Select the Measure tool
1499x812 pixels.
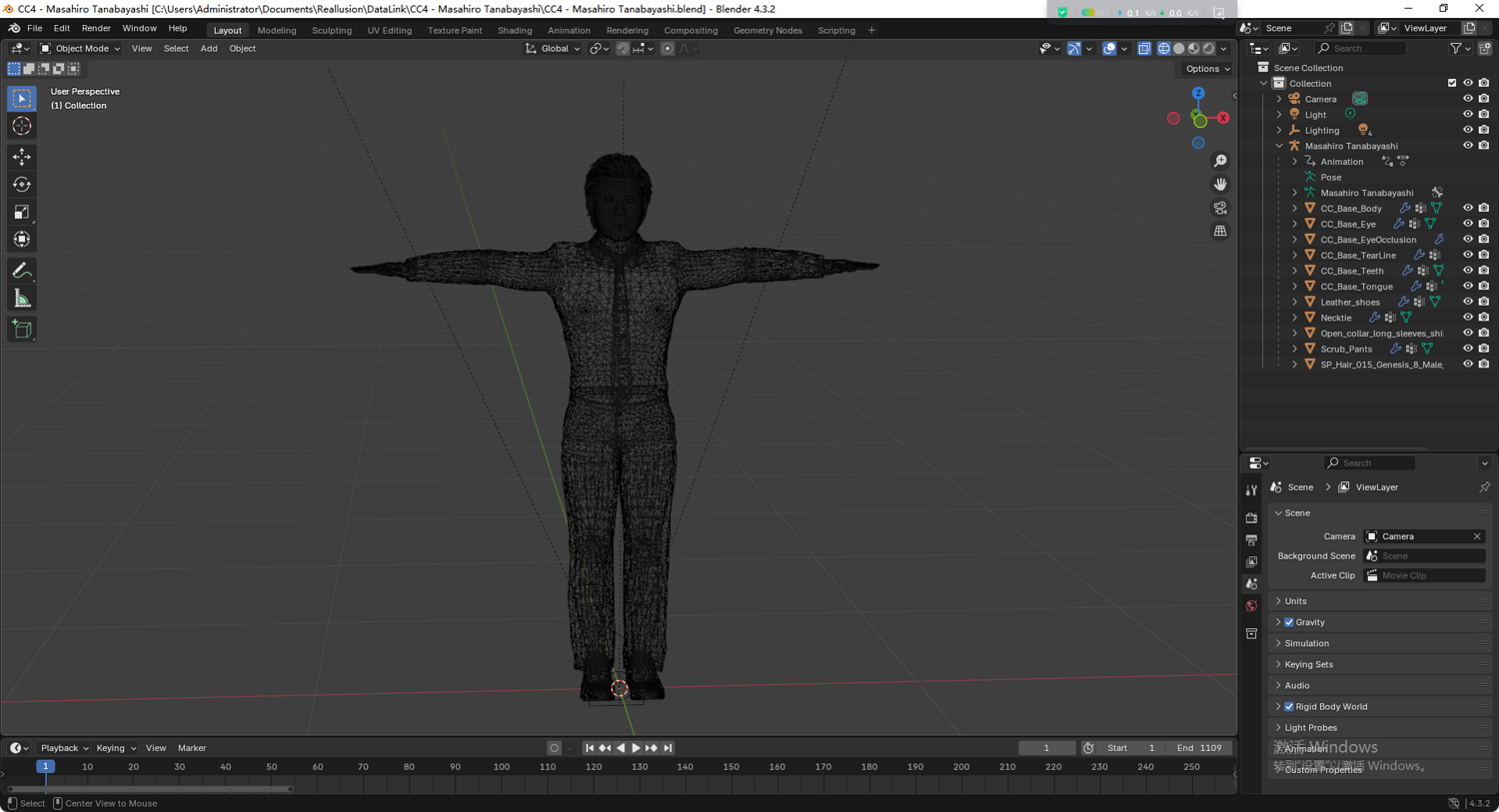pos(21,299)
